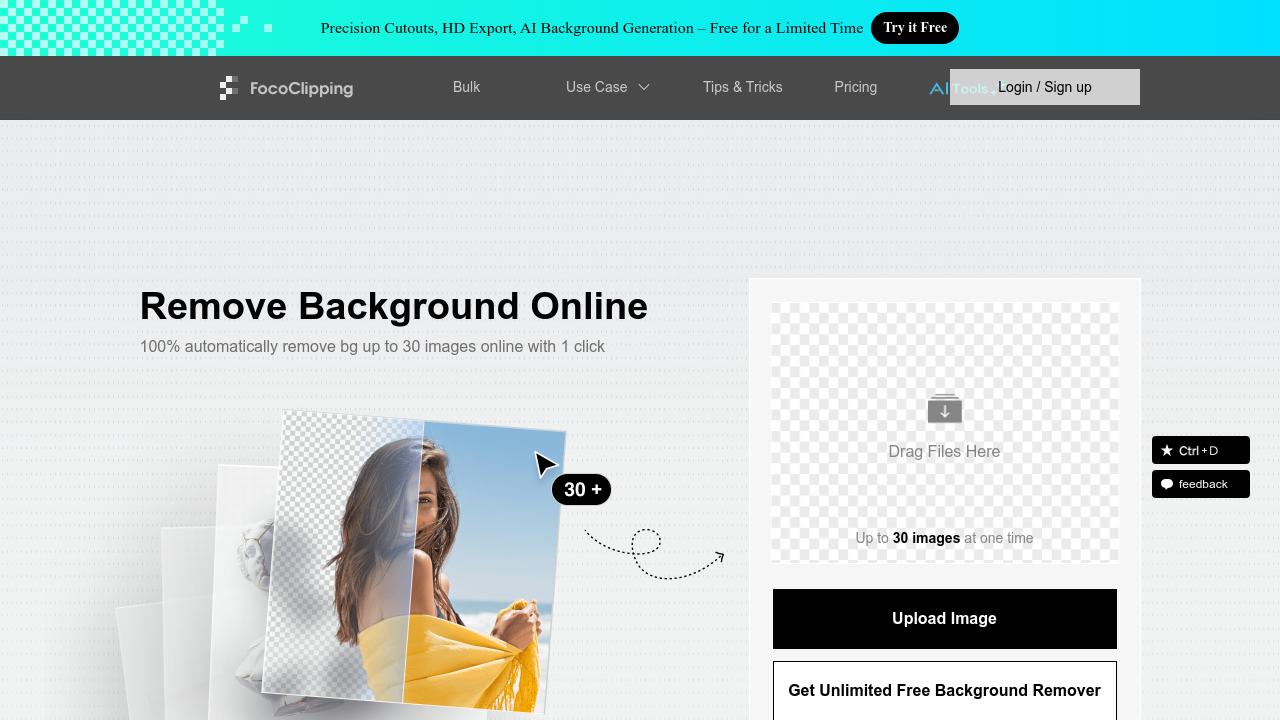Click the speech bubble icon next to feedback
The width and height of the screenshot is (1280, 720).
click(x=1167, y=484)
